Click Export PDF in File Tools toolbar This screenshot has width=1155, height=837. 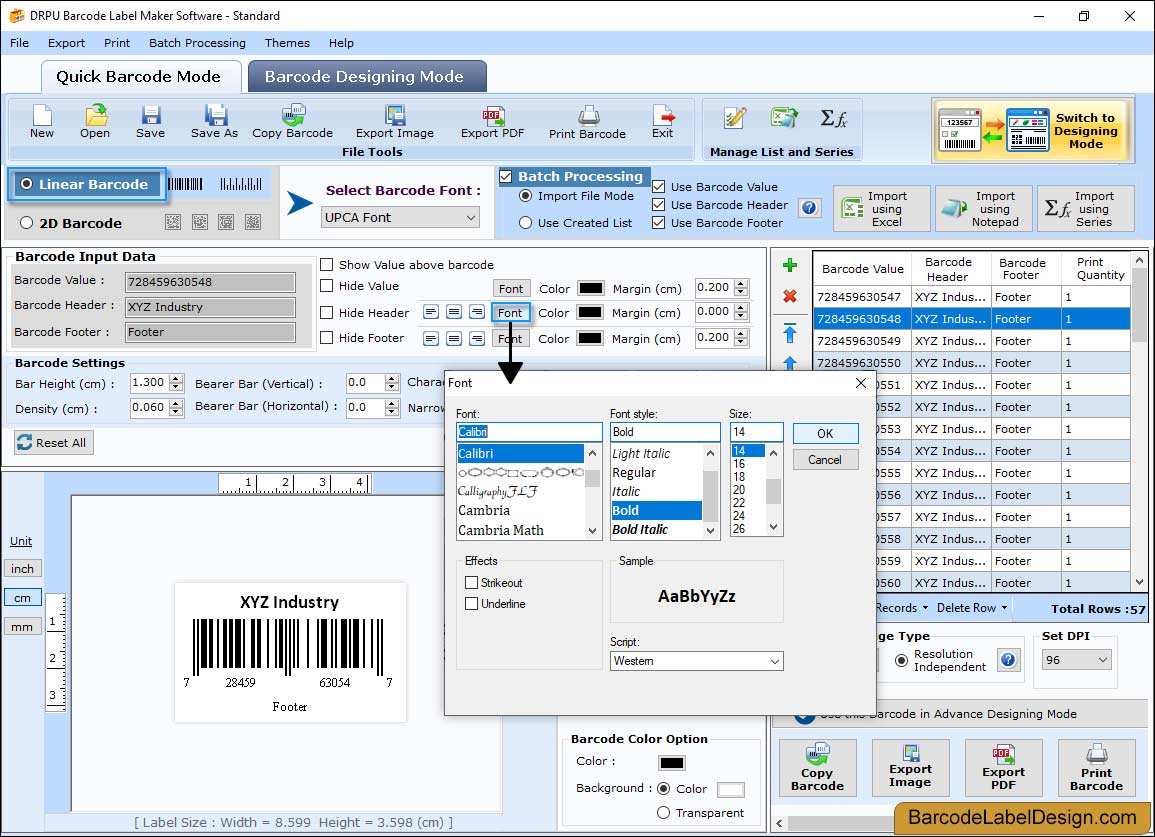[492, 122]
